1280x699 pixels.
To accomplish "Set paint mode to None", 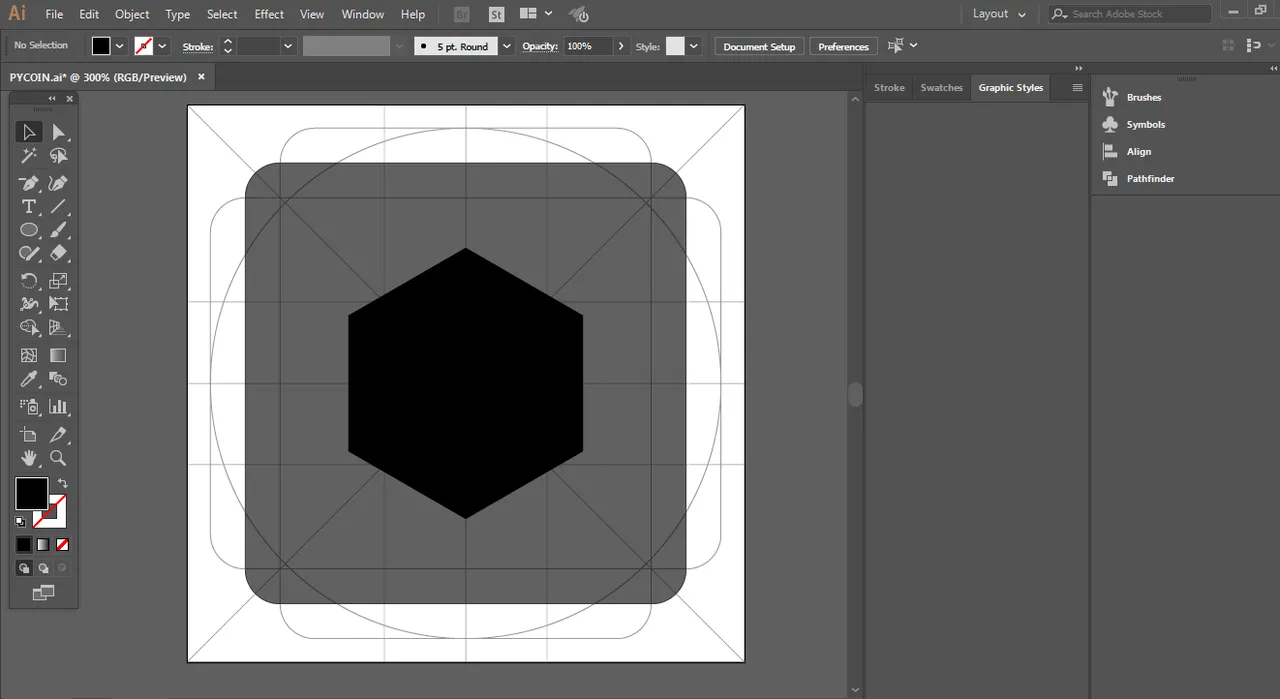I will point(62,545).
